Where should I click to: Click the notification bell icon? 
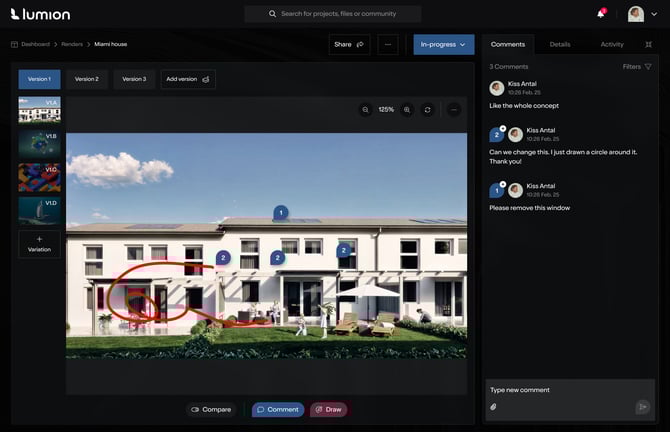click(600, 14)
